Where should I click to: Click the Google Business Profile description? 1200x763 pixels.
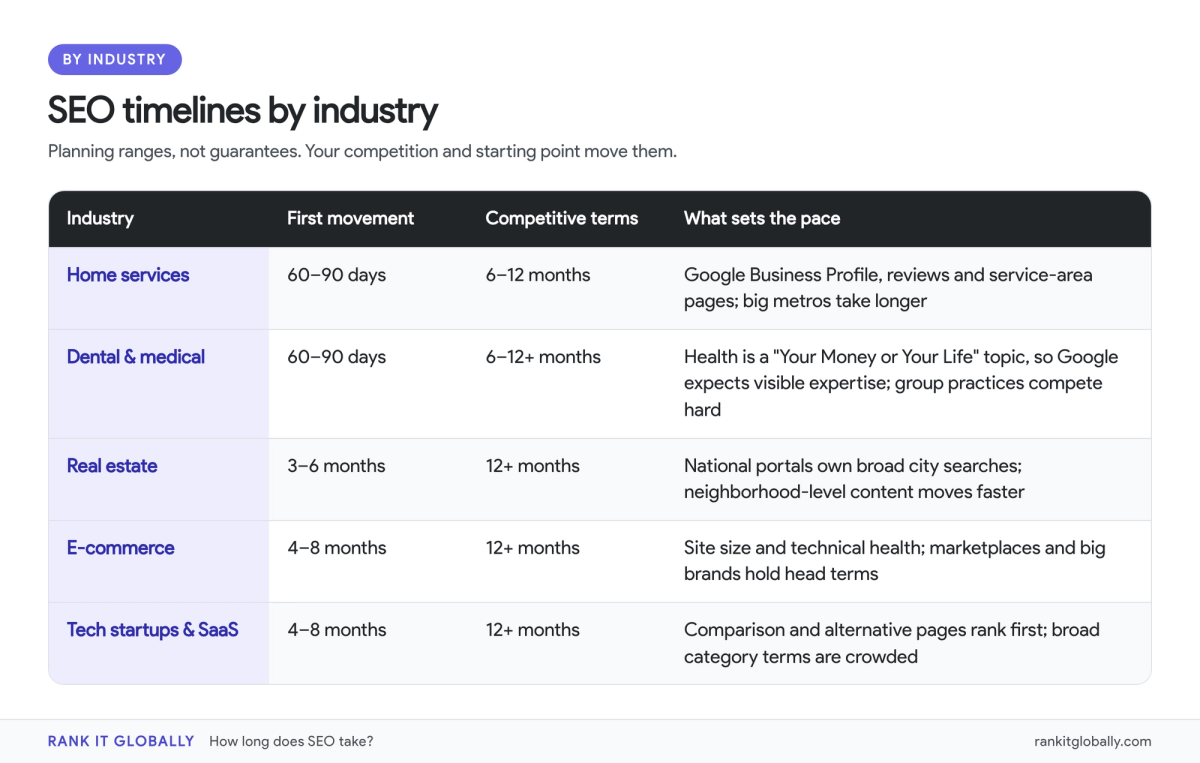point(888,288)
